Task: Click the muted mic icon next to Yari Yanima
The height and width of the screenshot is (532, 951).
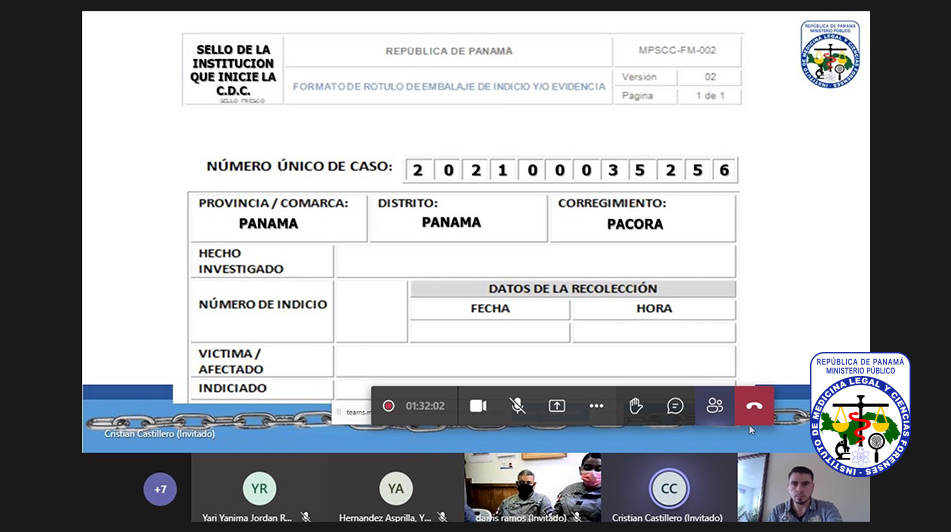Action: click(306, 517)
